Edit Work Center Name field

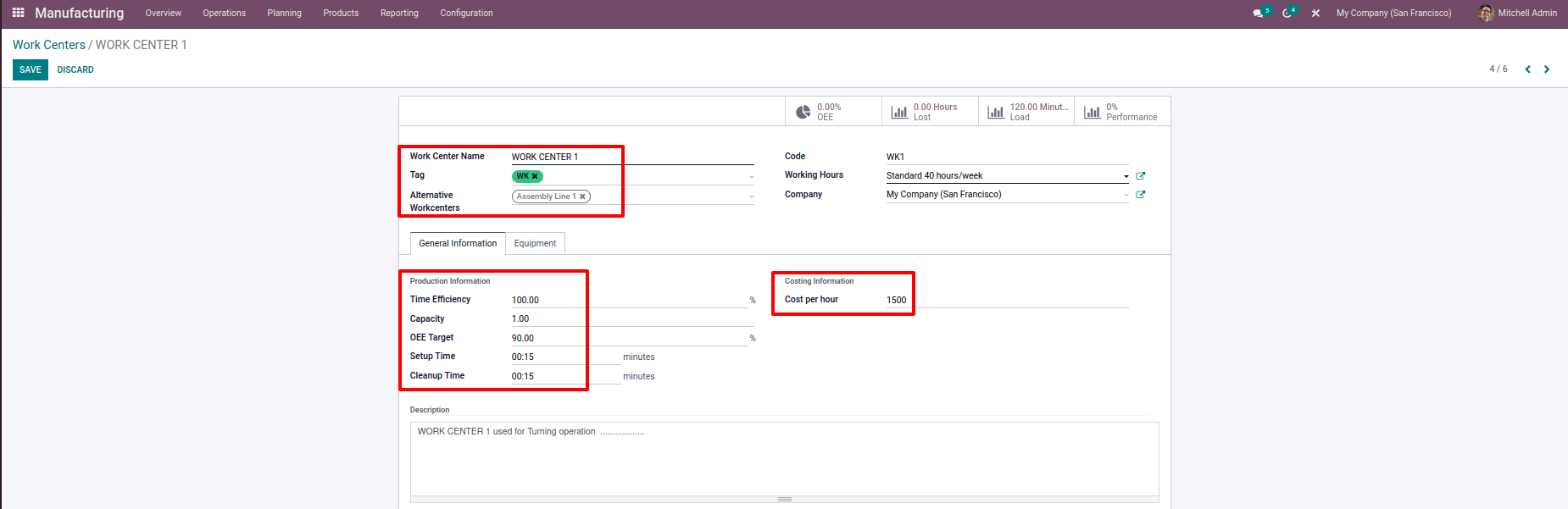(x=632, y=157)
